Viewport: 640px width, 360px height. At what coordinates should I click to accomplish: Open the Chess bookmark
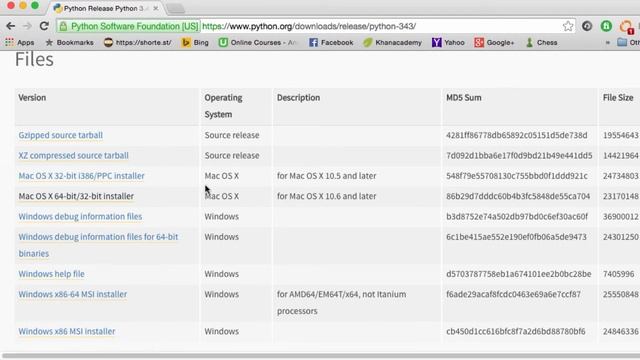tap(541, 42)
